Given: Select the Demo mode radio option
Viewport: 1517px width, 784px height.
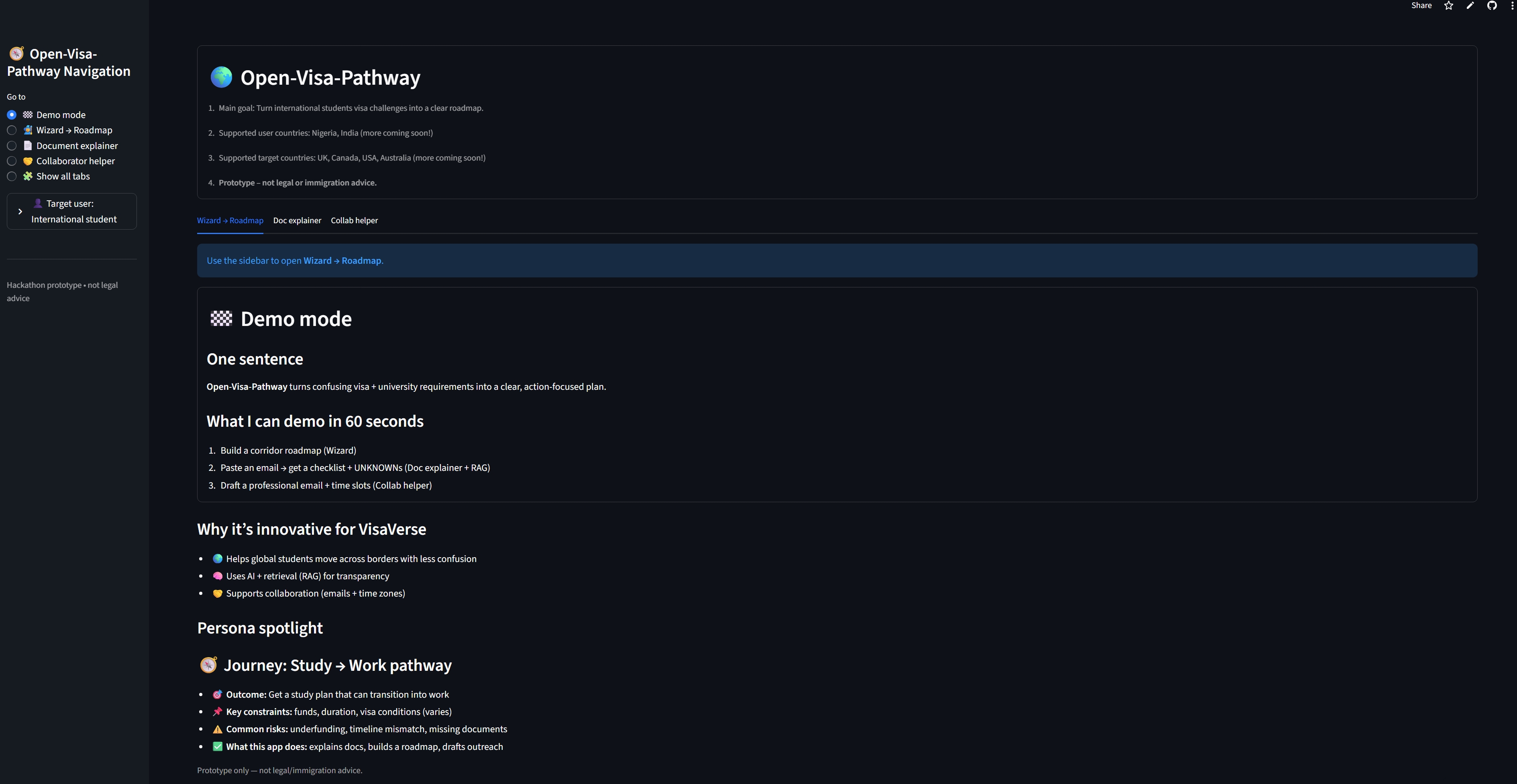Looking at the screenshot, I should click(12, 115).
